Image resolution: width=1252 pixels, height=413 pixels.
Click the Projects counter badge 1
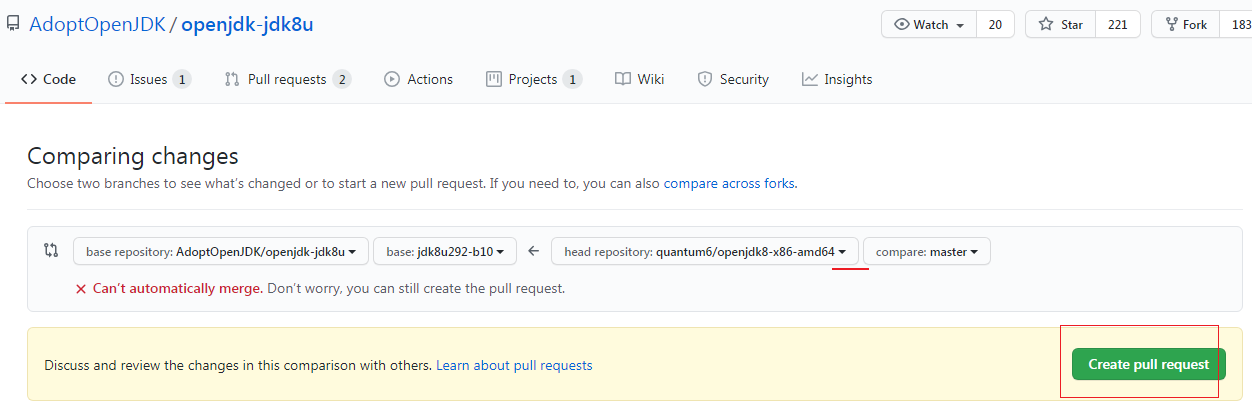pos(573,79)
